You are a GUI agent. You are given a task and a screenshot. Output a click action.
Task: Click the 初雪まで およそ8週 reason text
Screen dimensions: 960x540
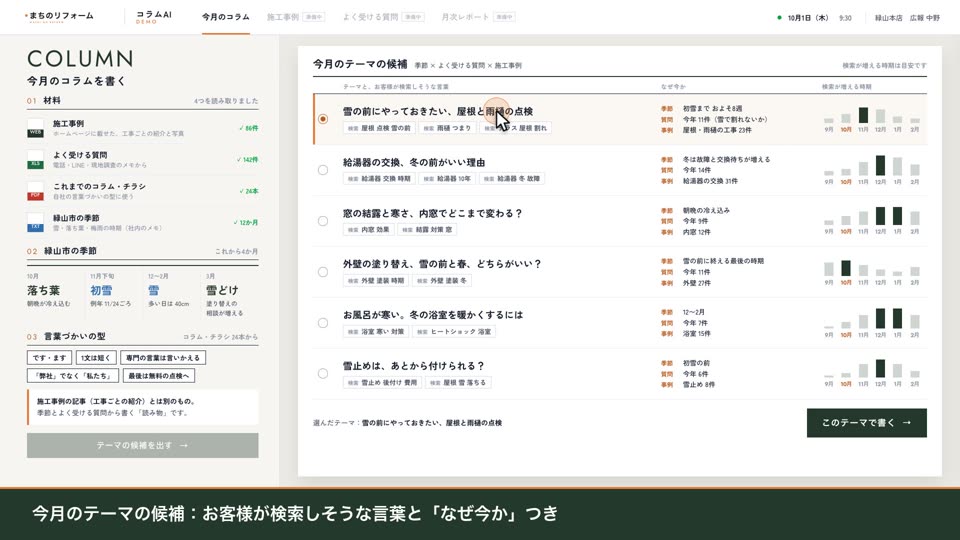pos(713,108)
